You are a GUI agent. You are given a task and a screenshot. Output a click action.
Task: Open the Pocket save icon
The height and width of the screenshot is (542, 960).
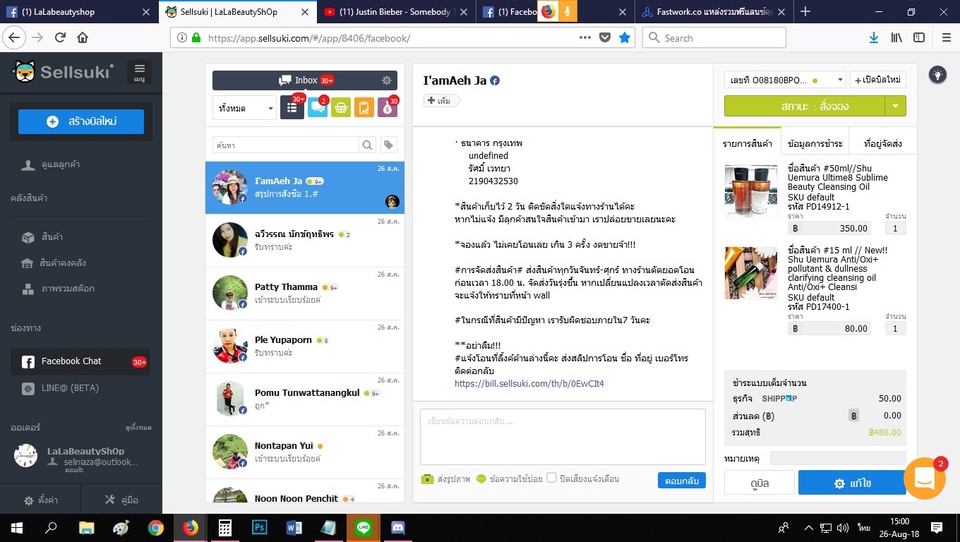(605, 38)
